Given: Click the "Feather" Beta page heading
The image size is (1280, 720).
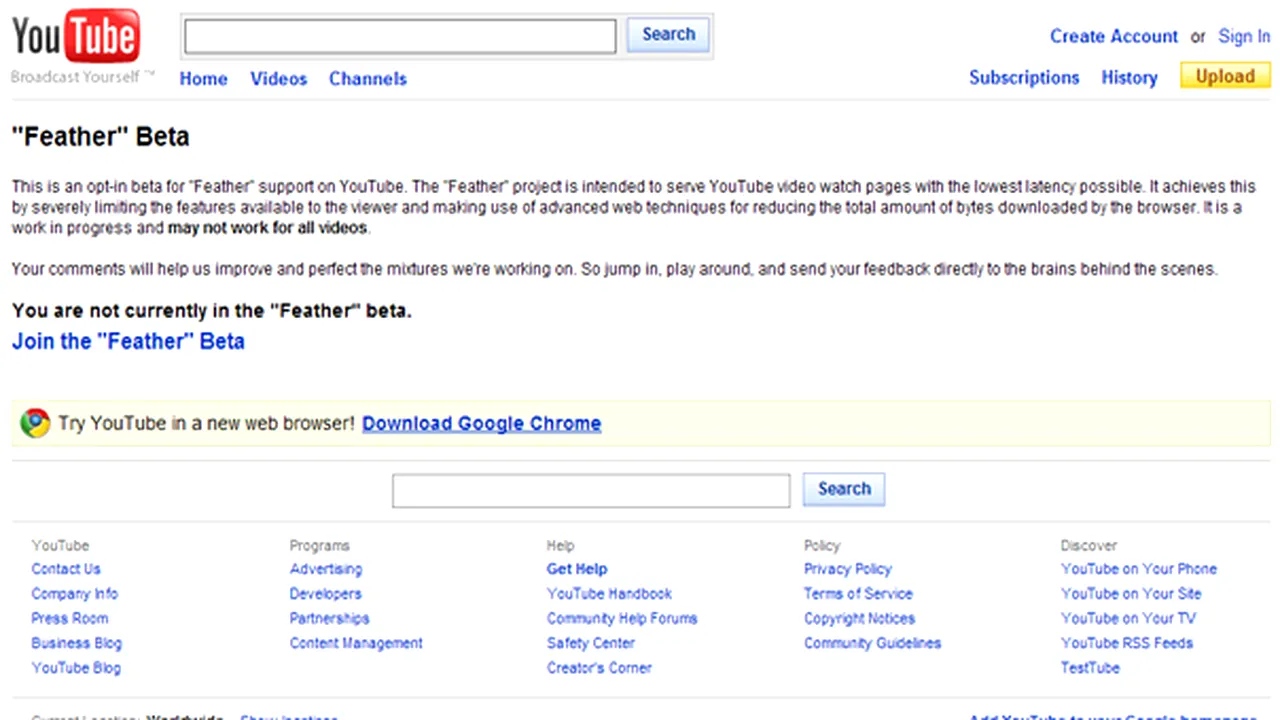Looking at the screenshot, I should coord(100,137).
